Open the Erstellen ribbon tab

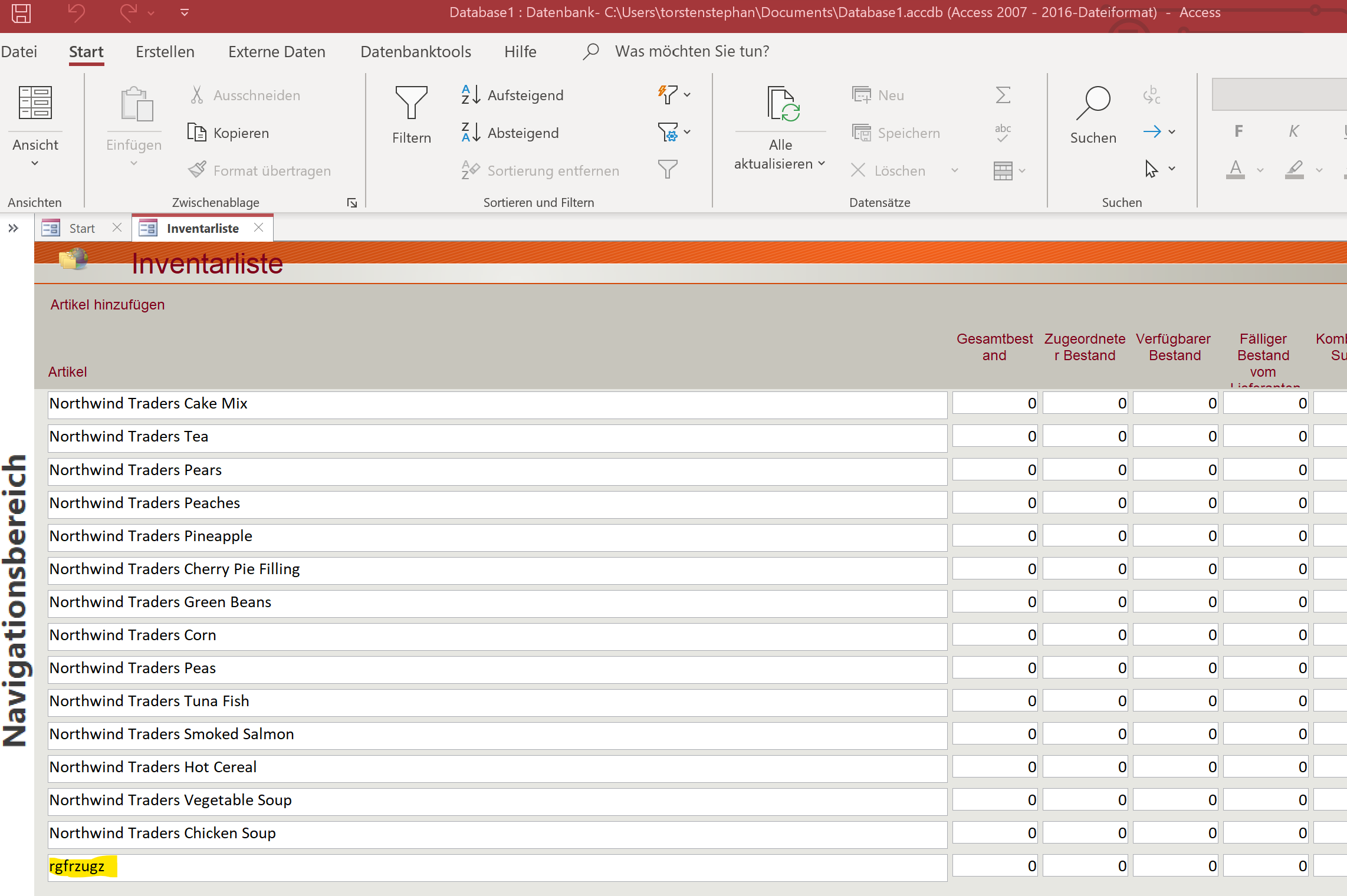[165, 52]
